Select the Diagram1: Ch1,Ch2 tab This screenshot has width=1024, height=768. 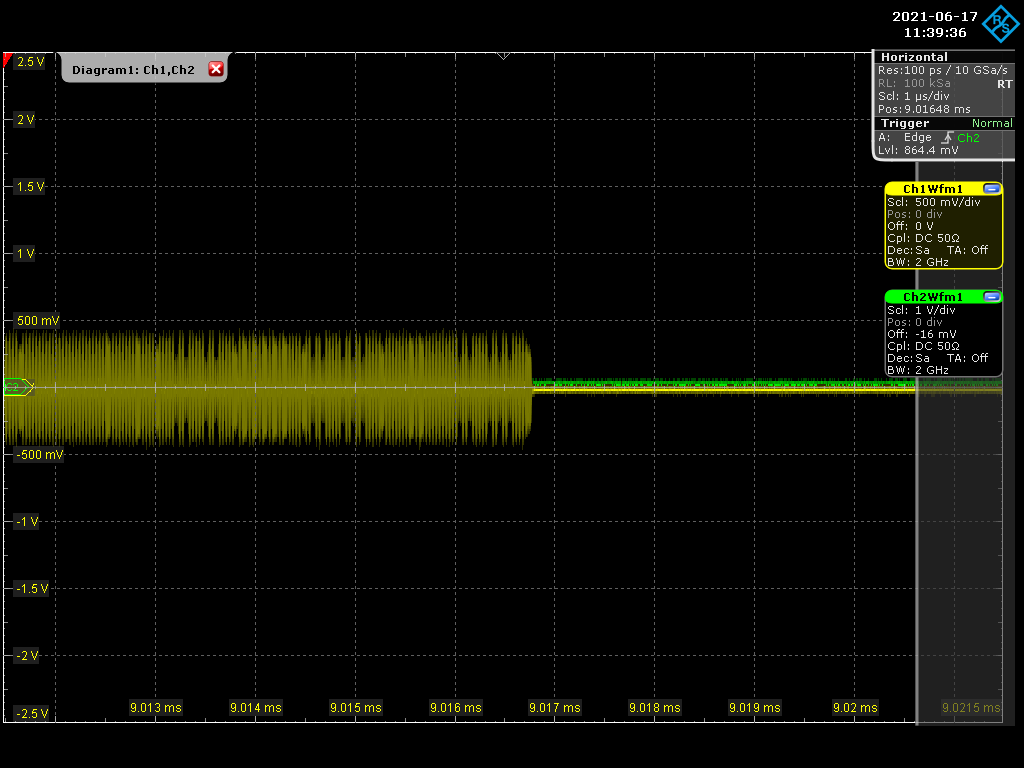coord(133,70)
